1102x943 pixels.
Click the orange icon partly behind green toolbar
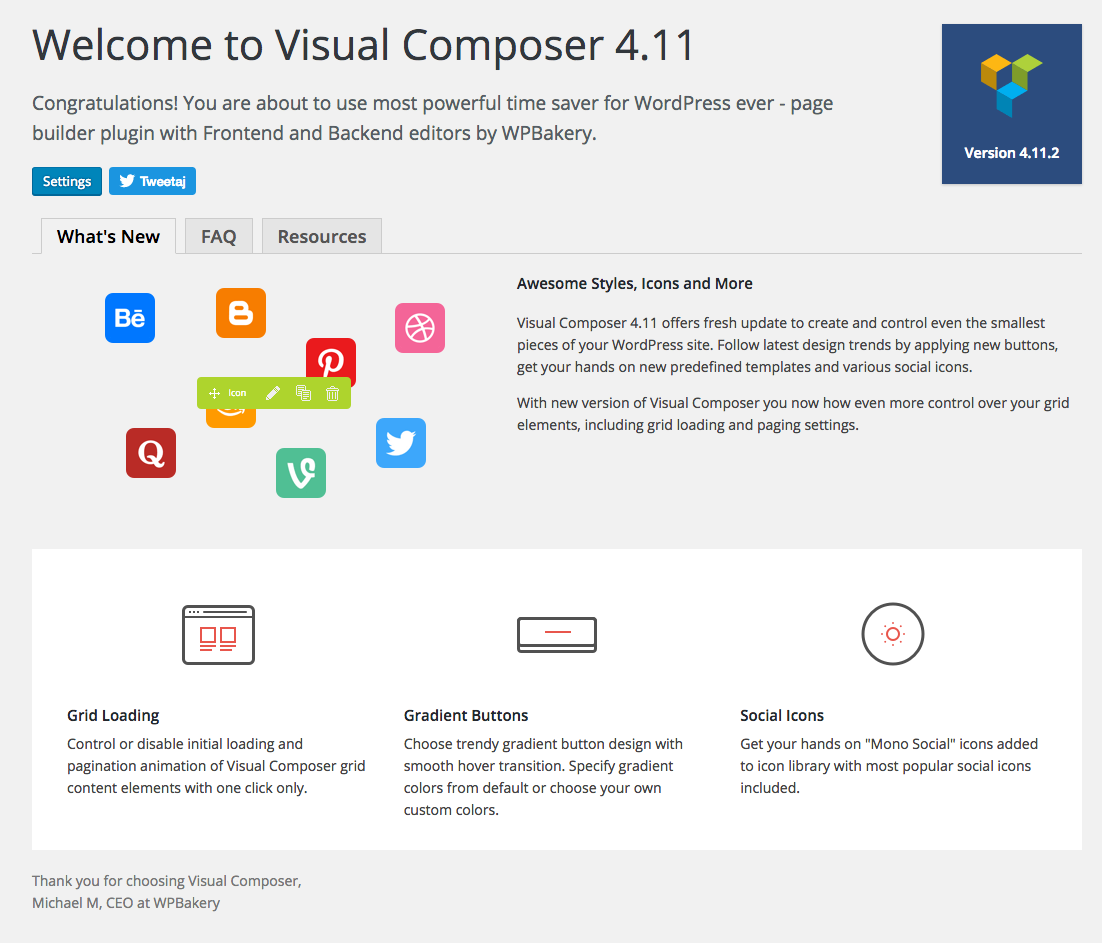click(x=231, y=418)
